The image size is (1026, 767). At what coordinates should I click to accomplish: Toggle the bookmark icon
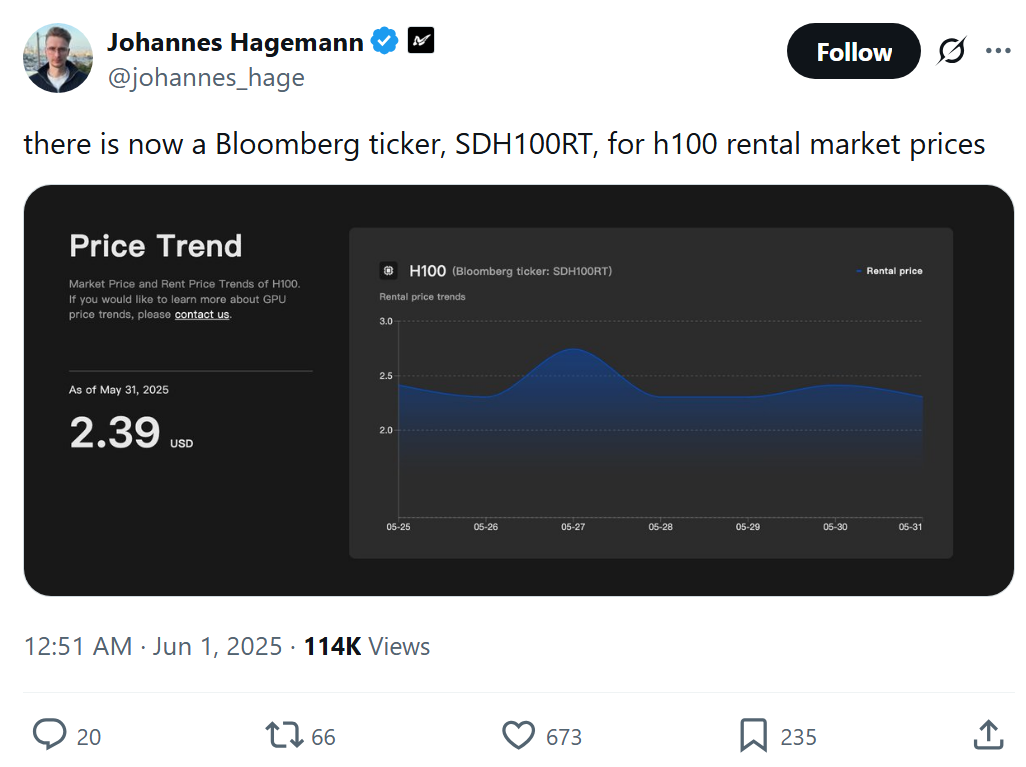click(753, 736)
